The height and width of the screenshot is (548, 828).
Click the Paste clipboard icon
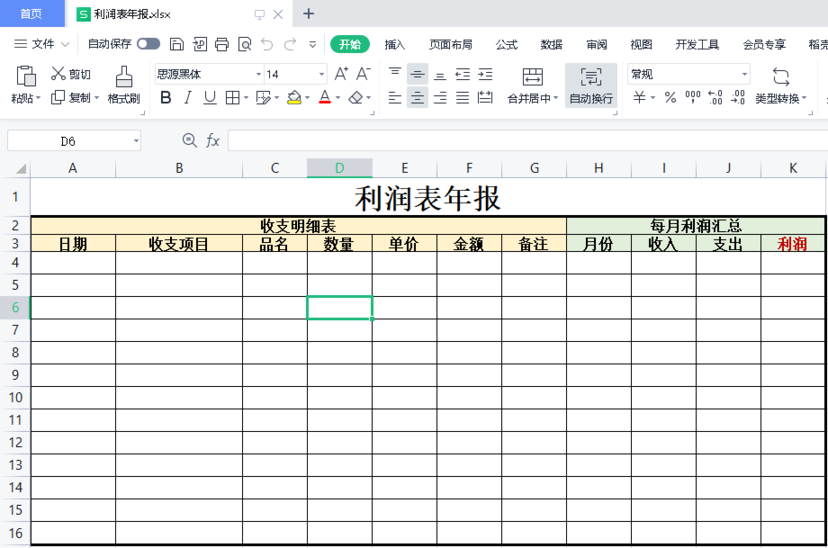pyautogui.click(x=26, y=76)
